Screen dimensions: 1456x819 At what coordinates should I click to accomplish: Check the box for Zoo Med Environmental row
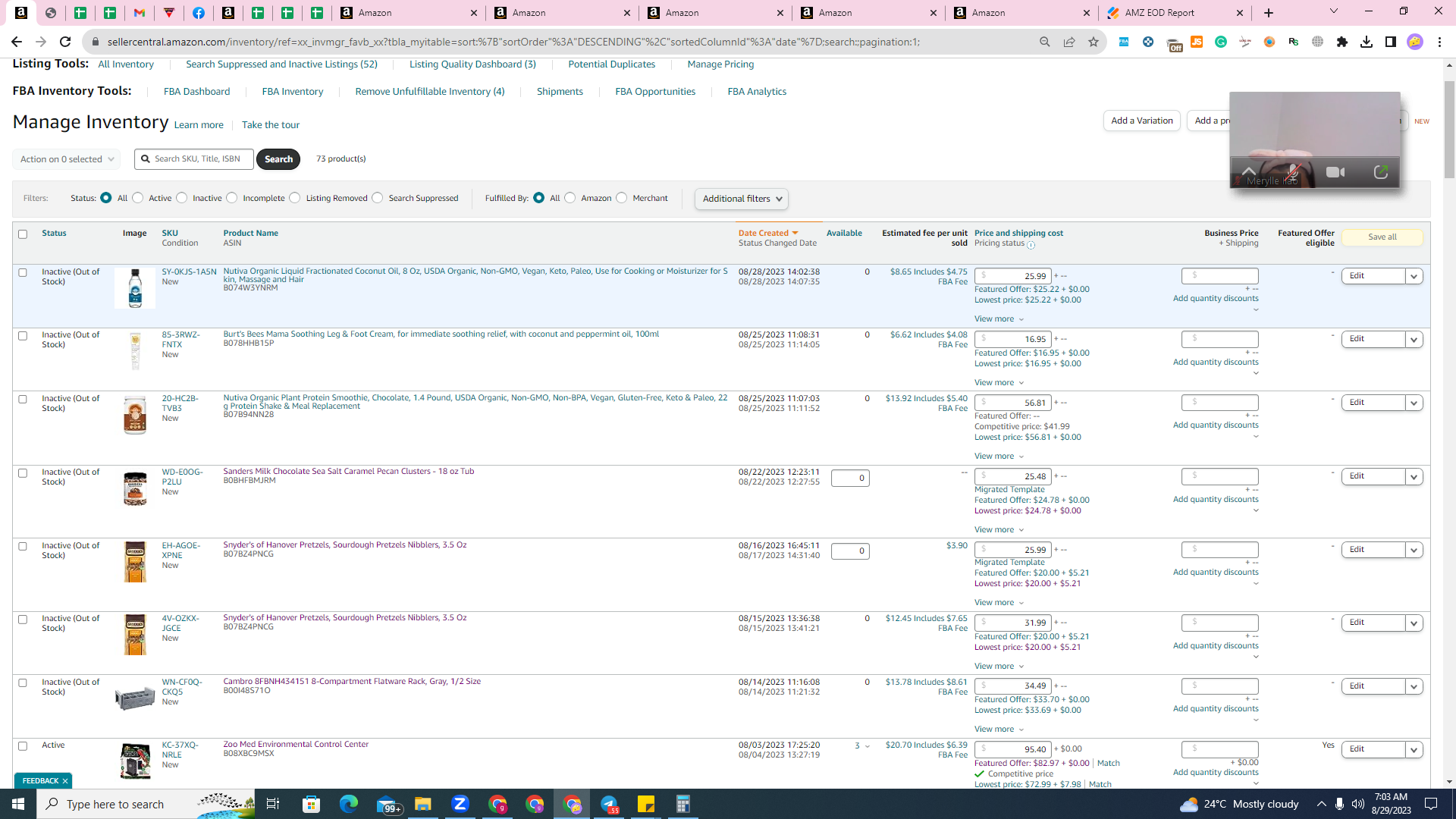[23, 746]
